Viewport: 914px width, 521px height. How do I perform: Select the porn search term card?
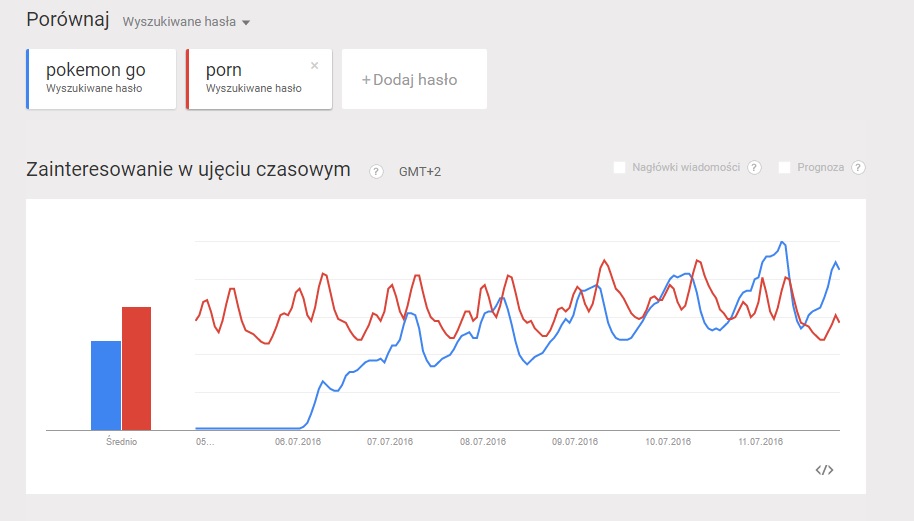pyautogui.click(x=259, y=79)
